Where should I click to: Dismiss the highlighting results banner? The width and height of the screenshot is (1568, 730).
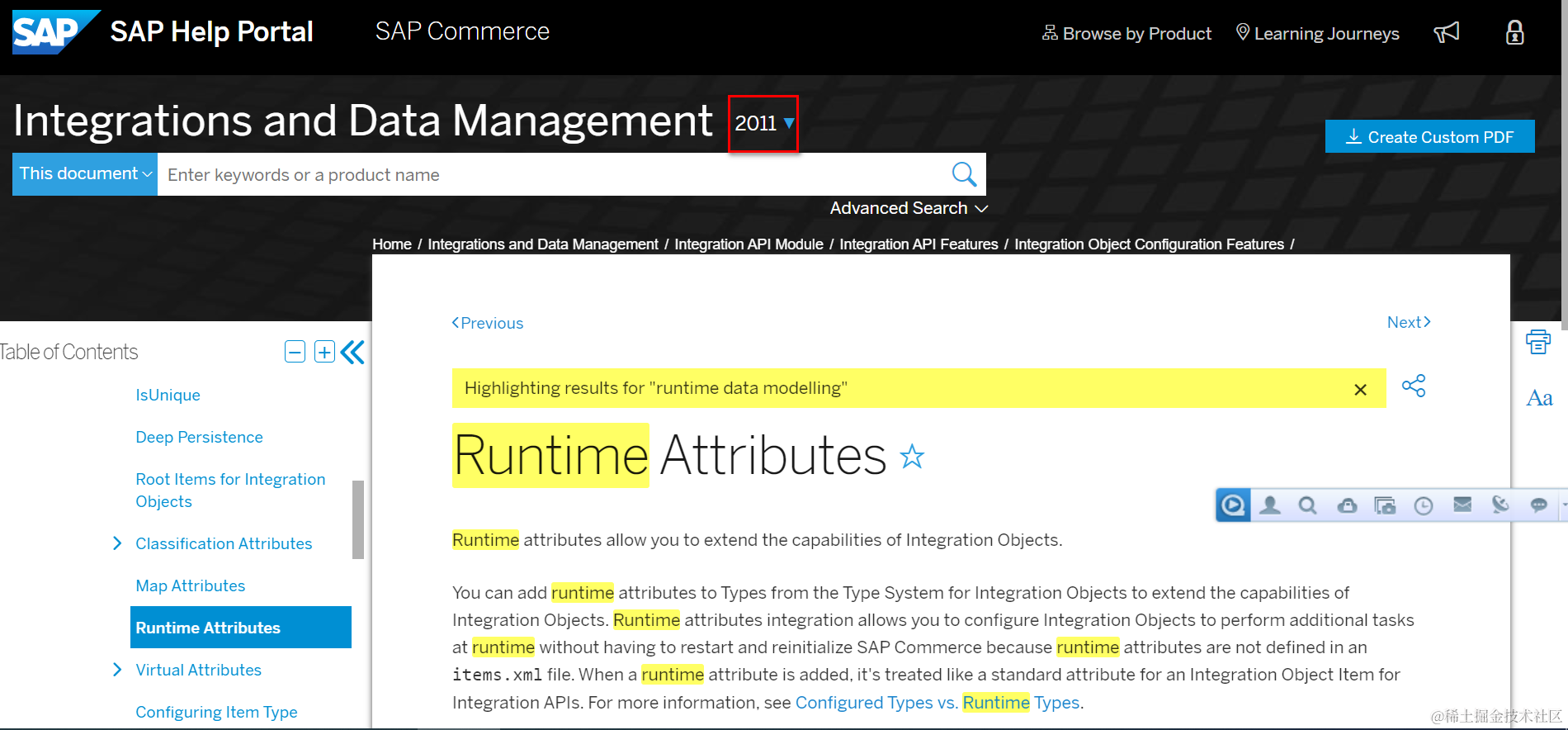[1361, 390]
